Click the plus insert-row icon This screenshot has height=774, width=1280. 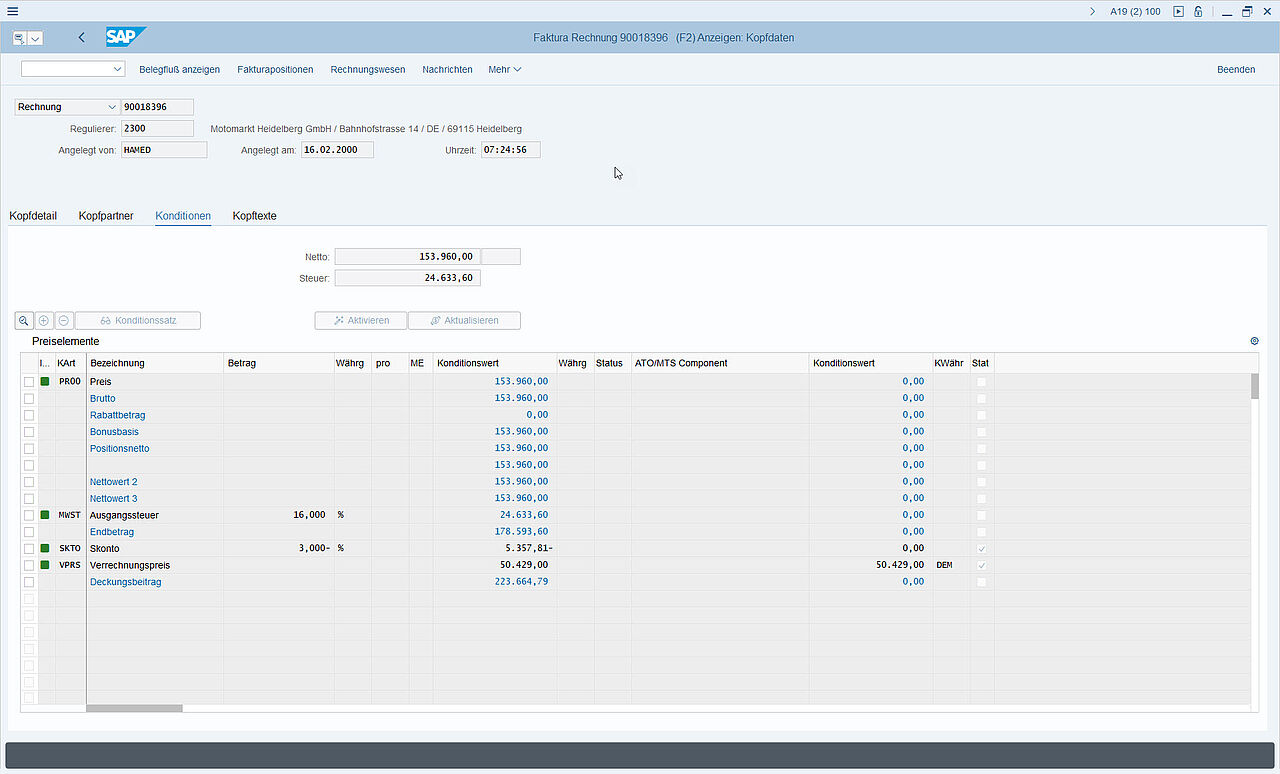[x=43, y=321]
